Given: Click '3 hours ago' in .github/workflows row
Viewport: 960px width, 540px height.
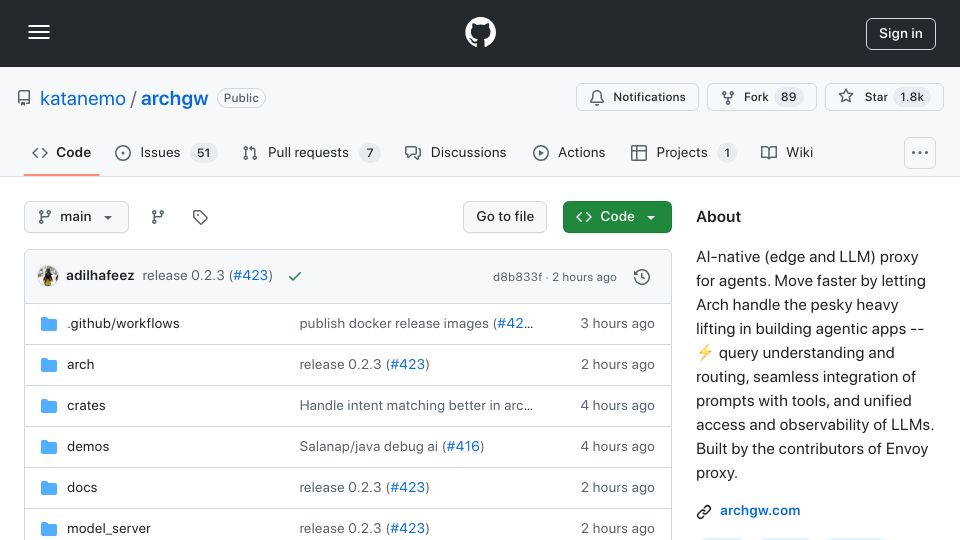Looking at the screenshot, I should click(617, 323).
